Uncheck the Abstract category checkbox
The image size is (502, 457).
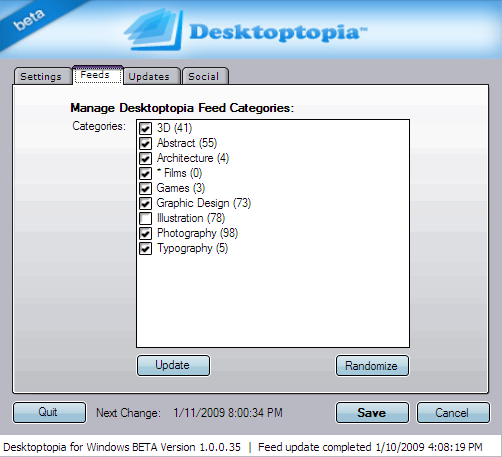click(x=145, y=143)
